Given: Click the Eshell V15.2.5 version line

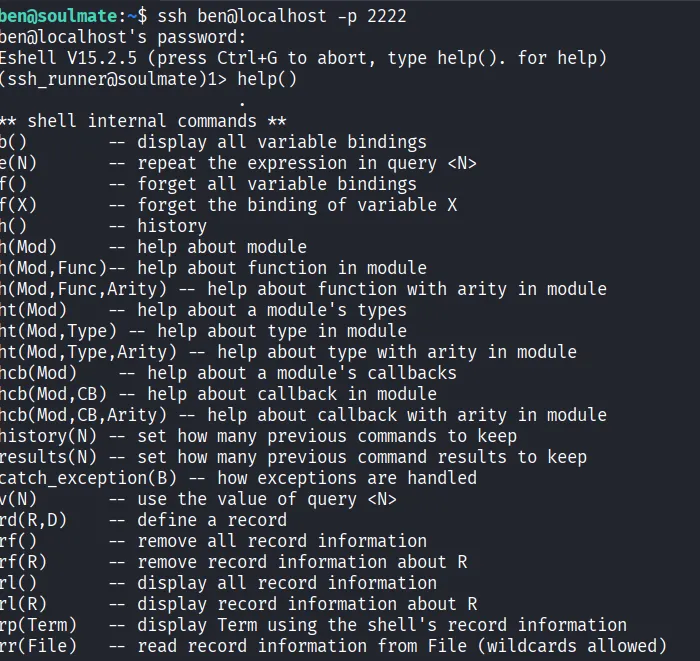Looking at the screenshot, I should click(303, 58).
